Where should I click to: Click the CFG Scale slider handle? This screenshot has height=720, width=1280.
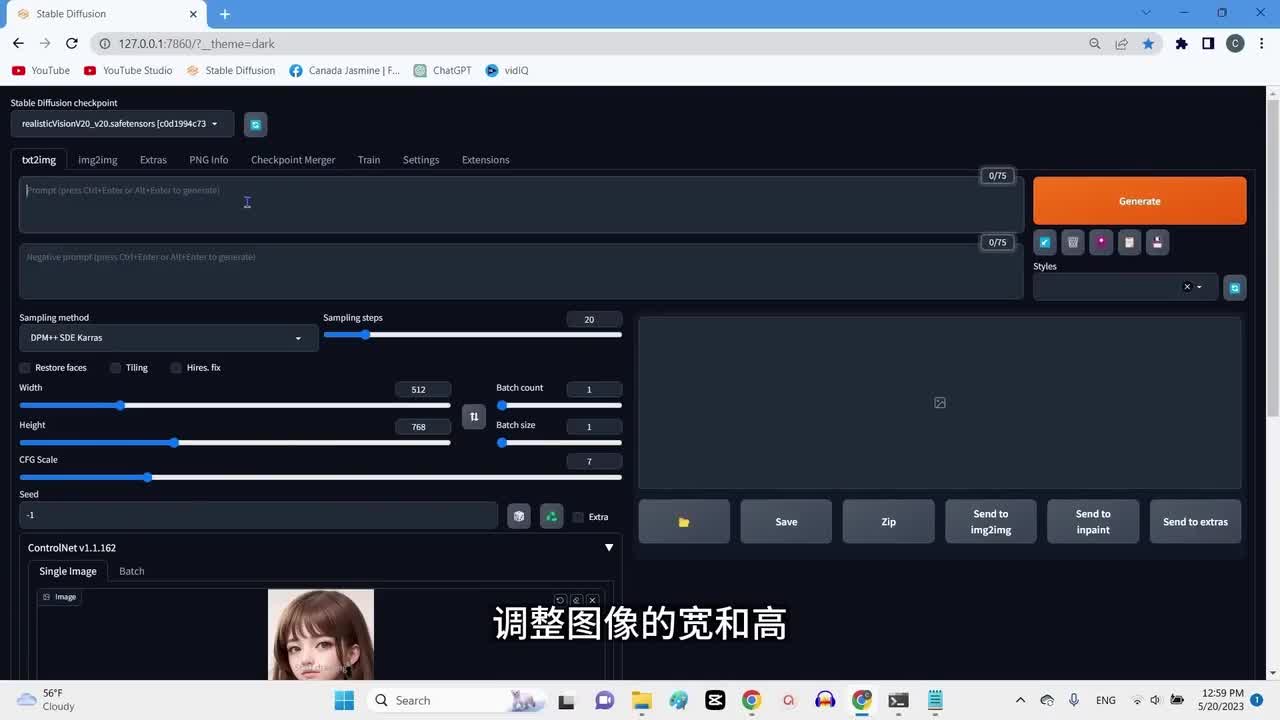click(148, 478)
